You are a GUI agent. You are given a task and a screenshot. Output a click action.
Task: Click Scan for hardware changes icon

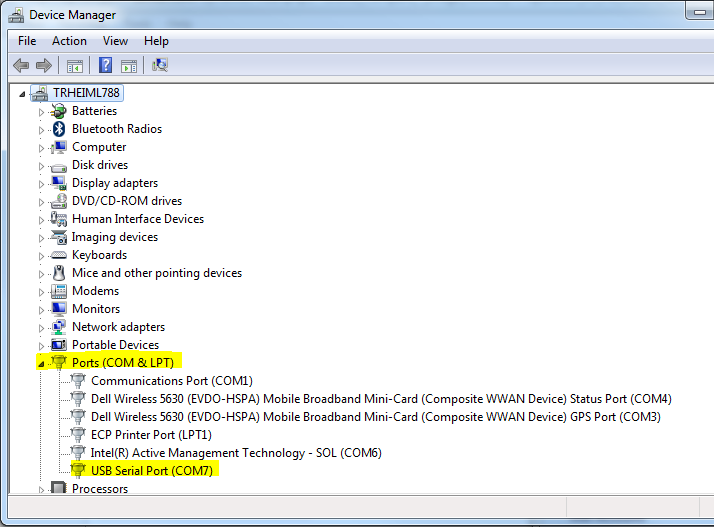pyautogui.click(x=159, y=66)
